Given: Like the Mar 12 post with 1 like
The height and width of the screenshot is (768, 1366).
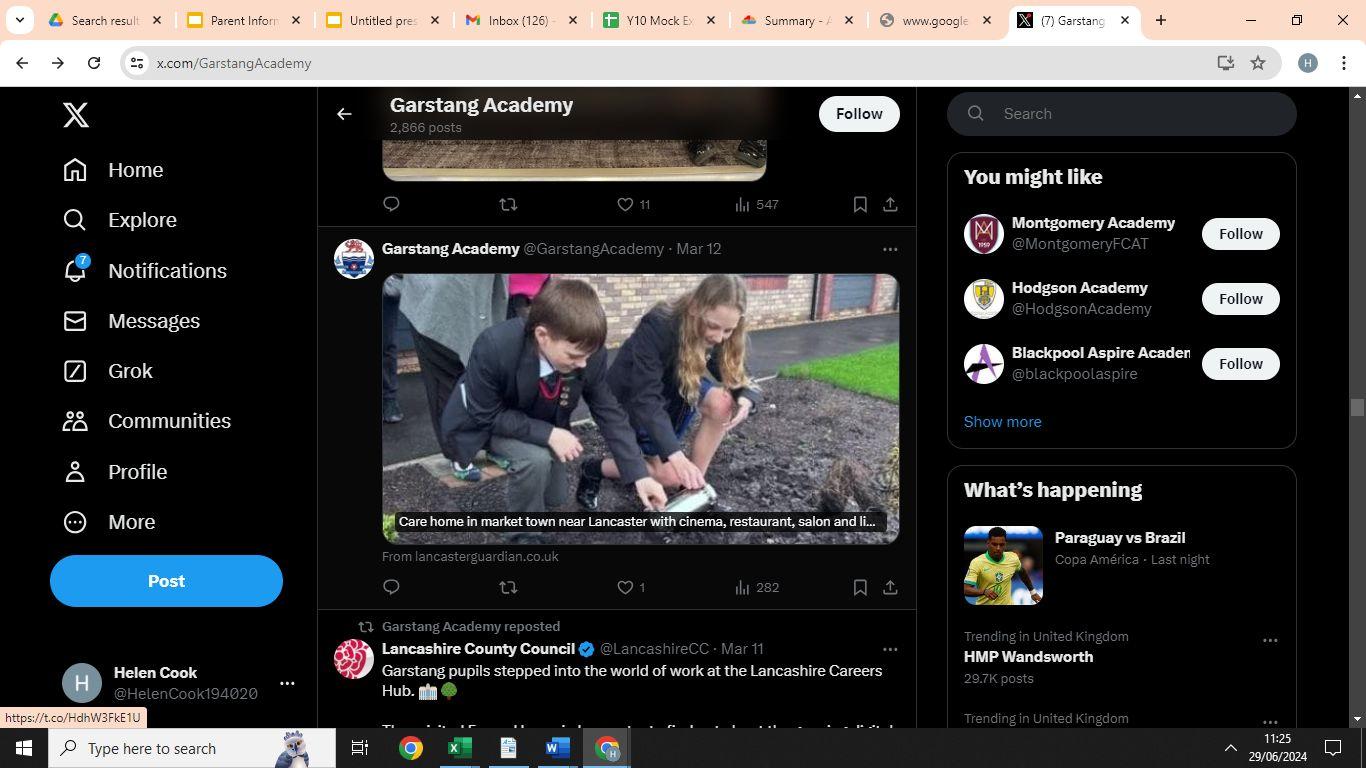Looking at the screenshot, I should point(630,587).
